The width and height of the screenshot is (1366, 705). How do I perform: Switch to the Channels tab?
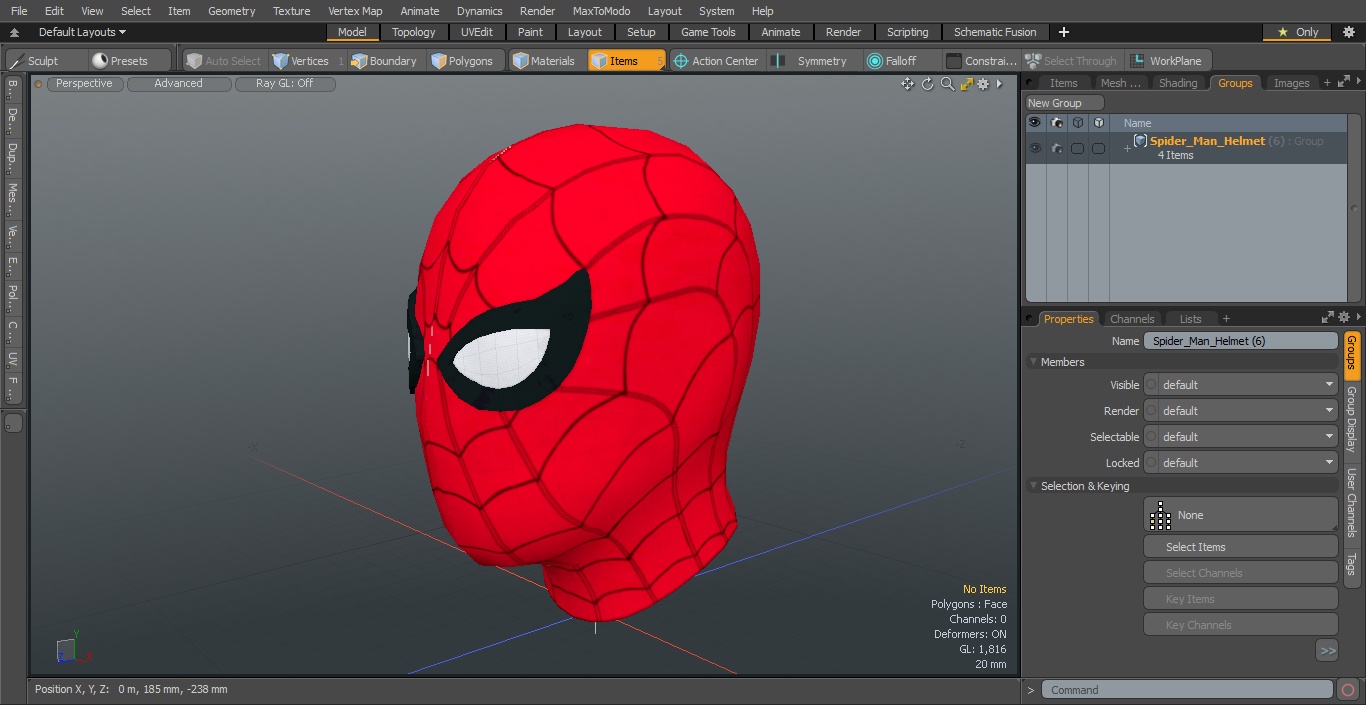[1132, 319]
